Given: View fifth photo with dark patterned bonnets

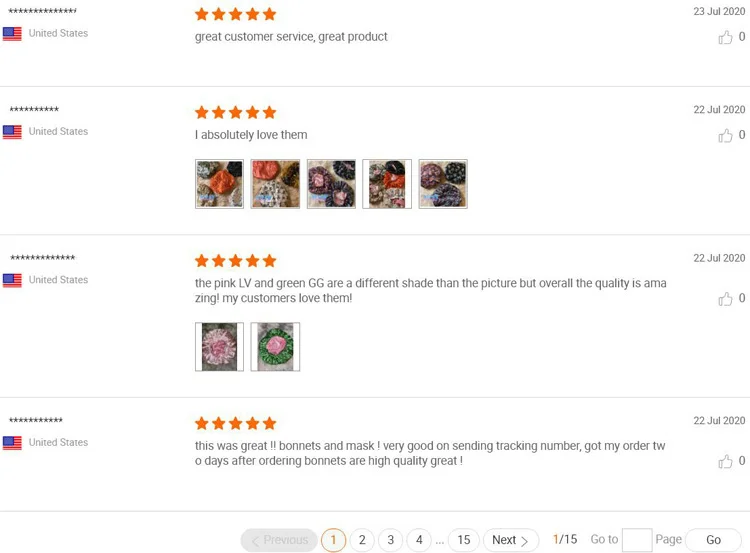Looking at the screenshot, I should [x=443, y=184].
